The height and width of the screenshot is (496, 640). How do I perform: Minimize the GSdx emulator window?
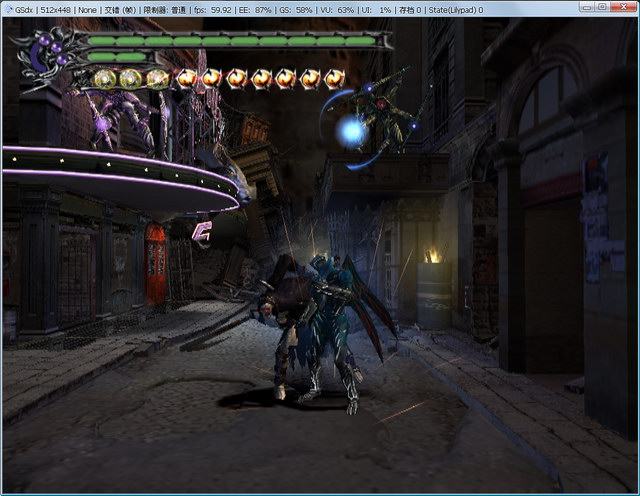tap(587, 7)
